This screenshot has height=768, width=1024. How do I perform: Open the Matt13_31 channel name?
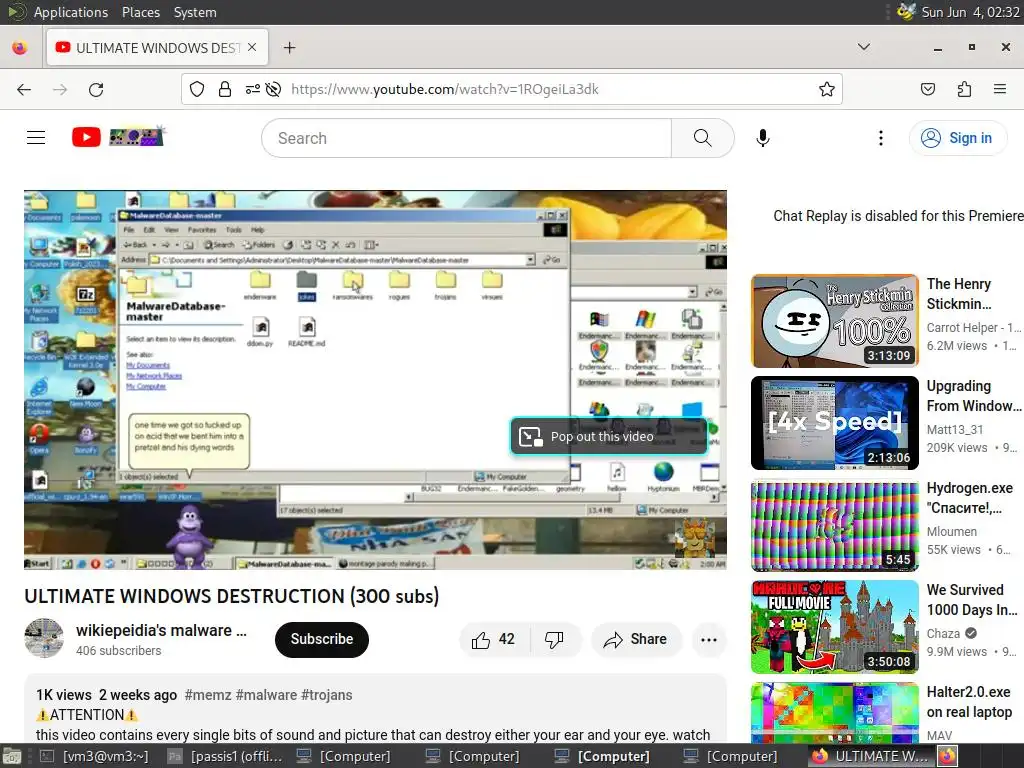955,429
